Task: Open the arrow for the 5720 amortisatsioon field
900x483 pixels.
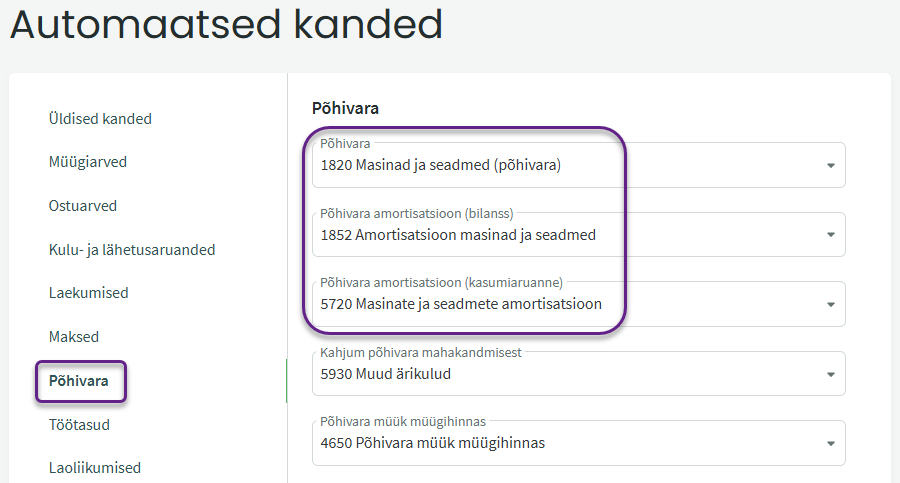Action: (830, 304)
